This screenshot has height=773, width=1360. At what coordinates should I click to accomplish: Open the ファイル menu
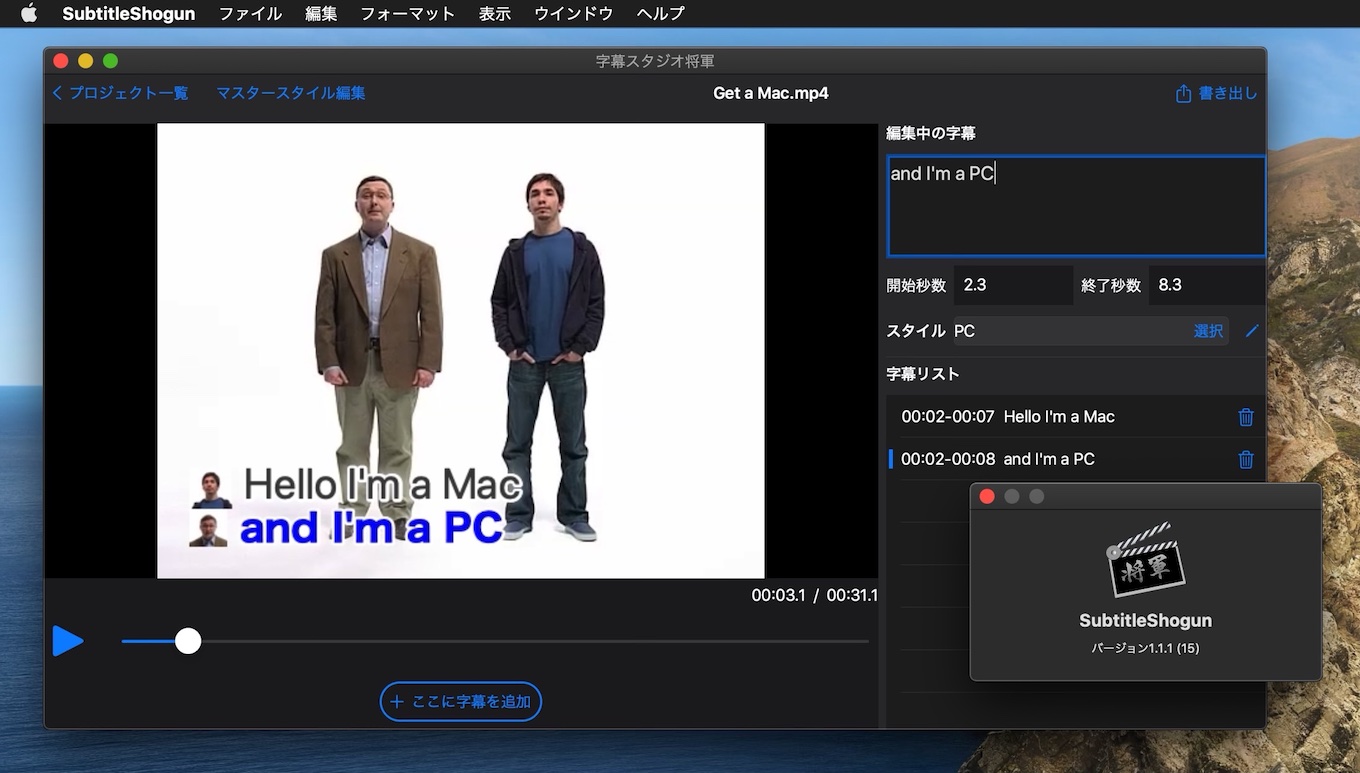(x=250, y=13)
